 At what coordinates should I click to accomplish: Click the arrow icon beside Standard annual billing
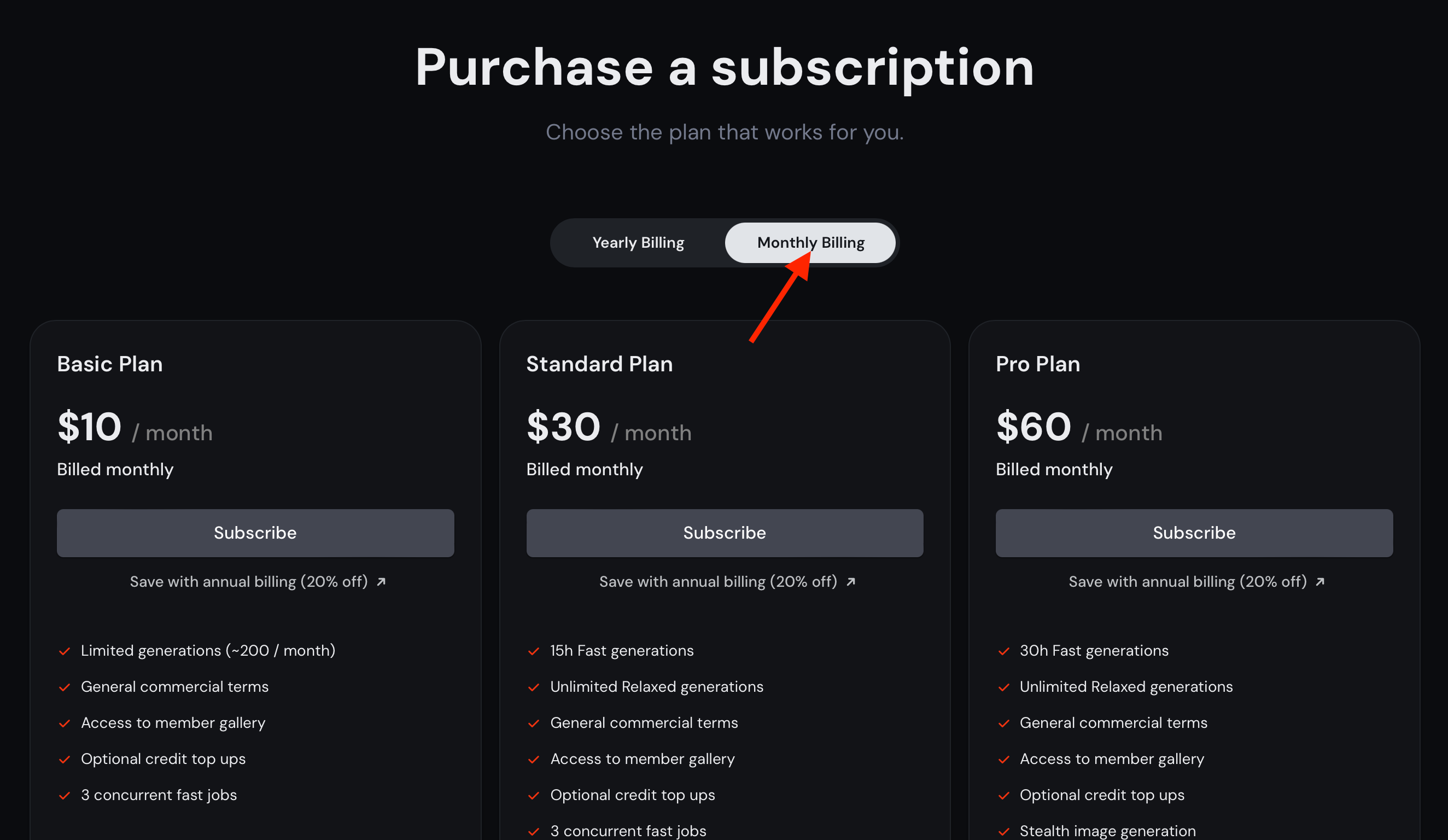[851, 581]
